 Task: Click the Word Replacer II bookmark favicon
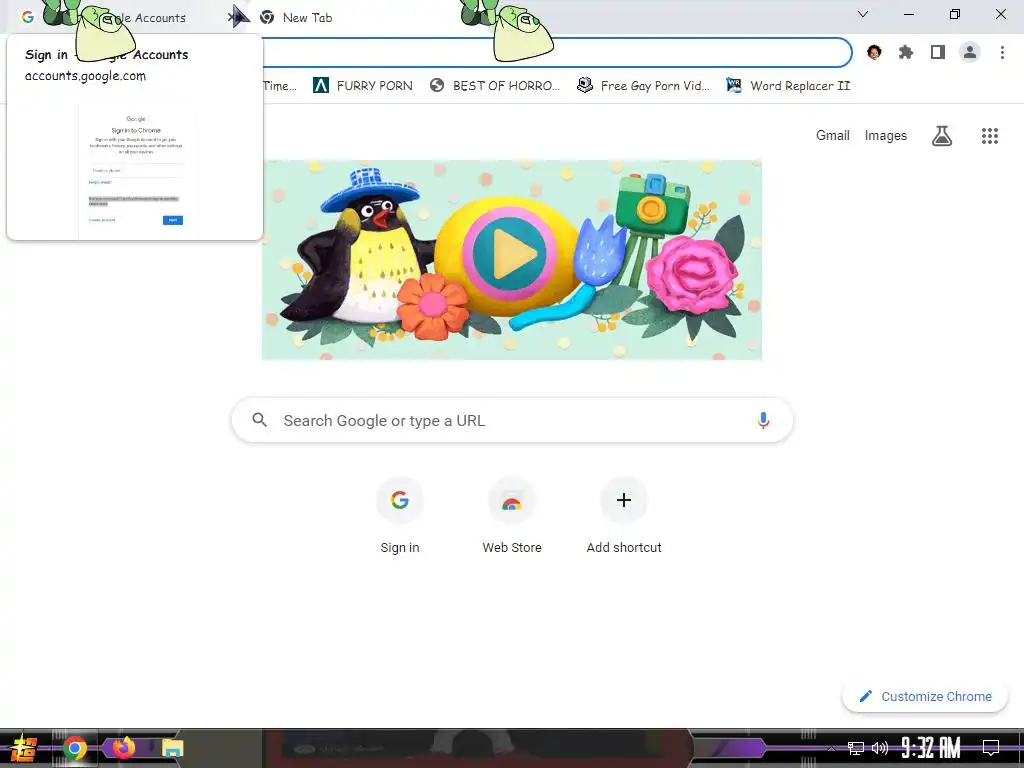733,85
